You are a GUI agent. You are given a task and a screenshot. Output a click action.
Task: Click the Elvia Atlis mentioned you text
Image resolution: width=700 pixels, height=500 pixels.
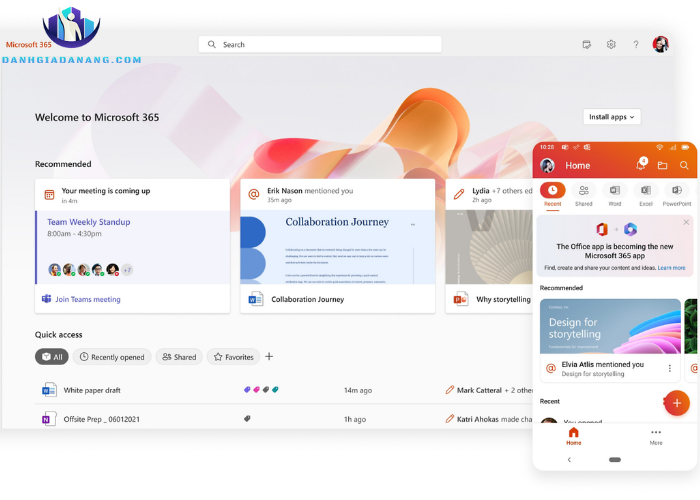coord(603,364)
